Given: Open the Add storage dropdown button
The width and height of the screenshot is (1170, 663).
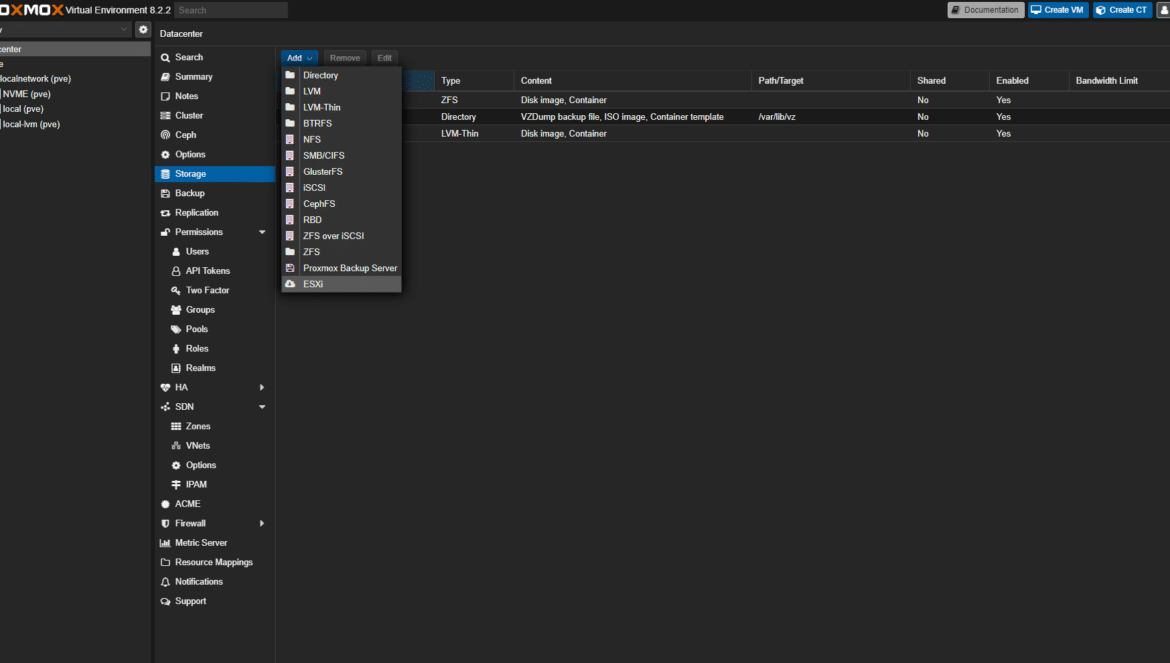Looking at the screenshot, I should click(299, 57).
